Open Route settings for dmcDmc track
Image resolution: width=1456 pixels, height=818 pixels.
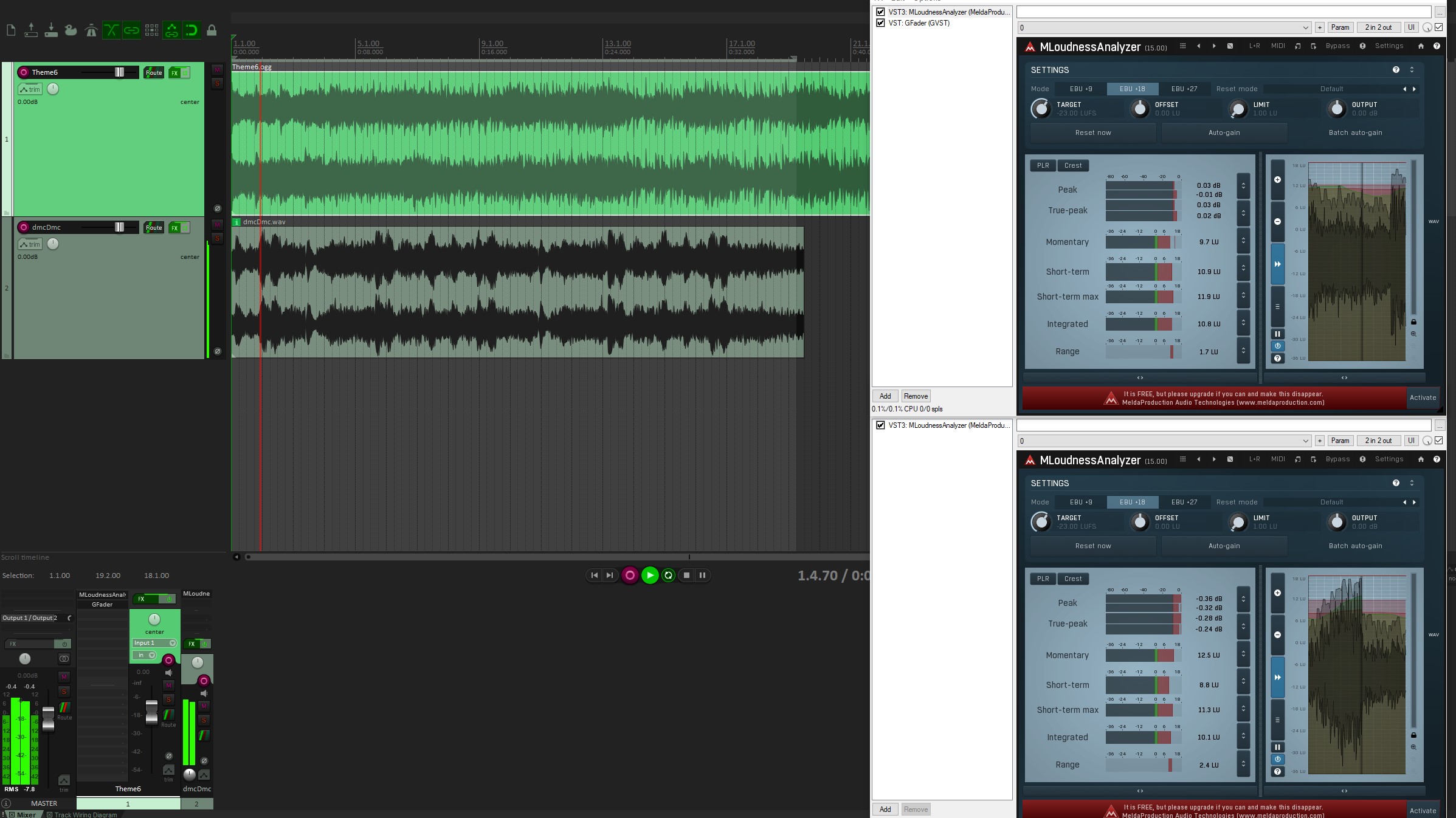tap(154, 228)
